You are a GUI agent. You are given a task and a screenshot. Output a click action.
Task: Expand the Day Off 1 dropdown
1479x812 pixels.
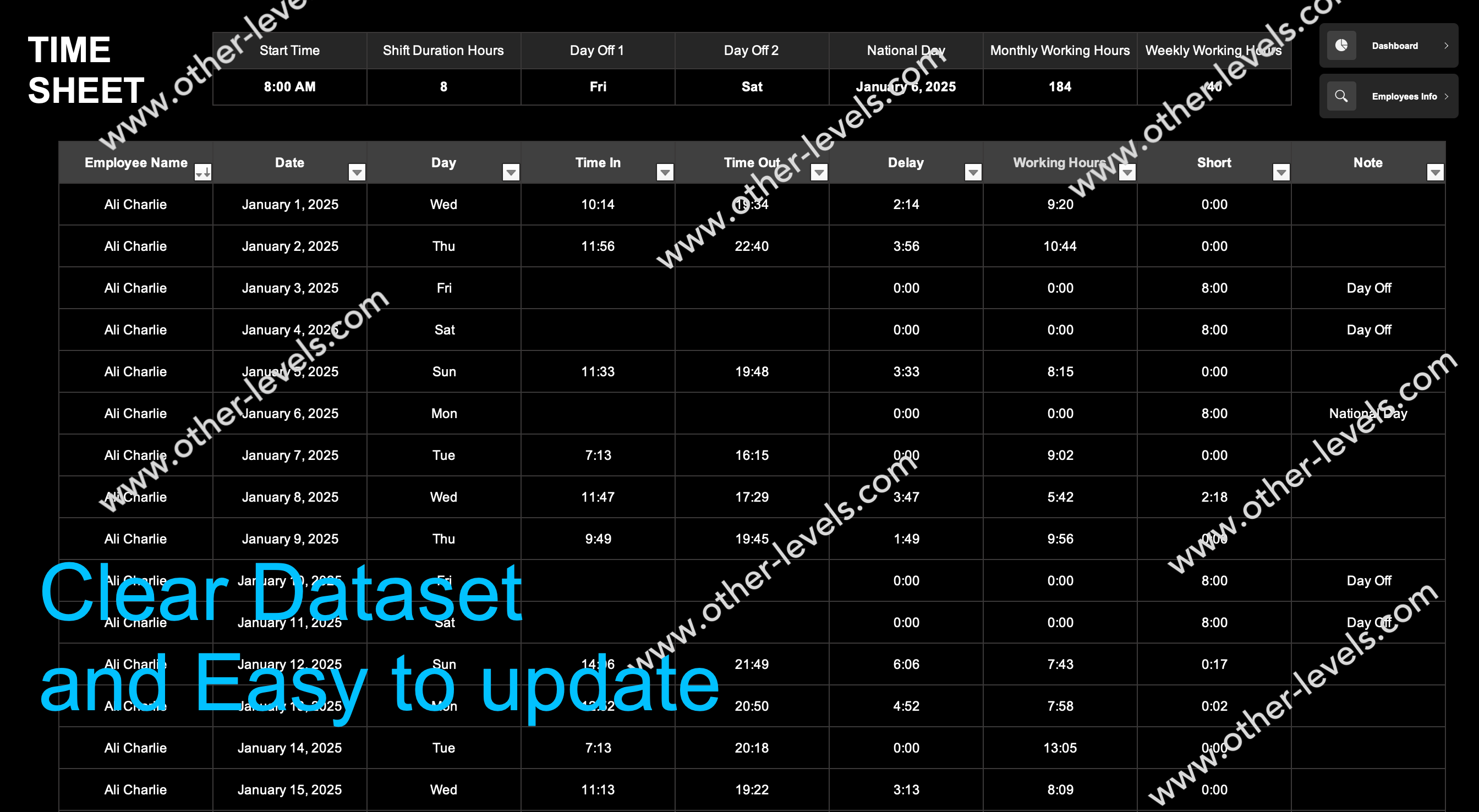597,87
